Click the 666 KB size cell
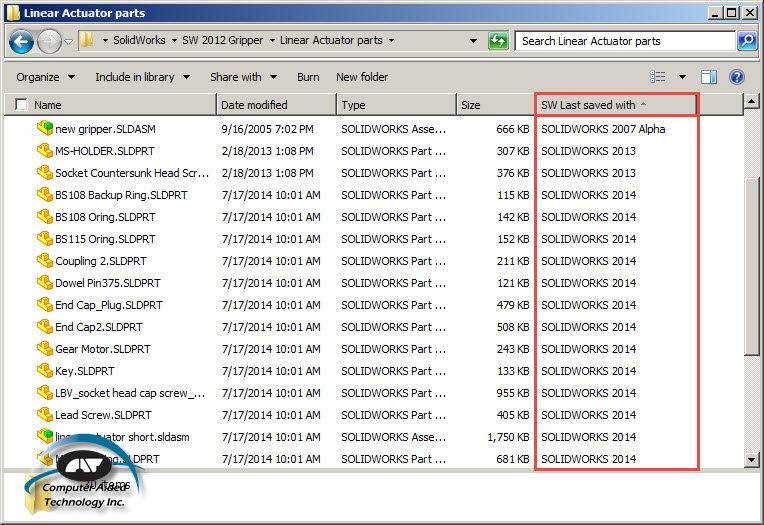Image resolution: width=764 pixels, height=525 pixels. (513, 129)
